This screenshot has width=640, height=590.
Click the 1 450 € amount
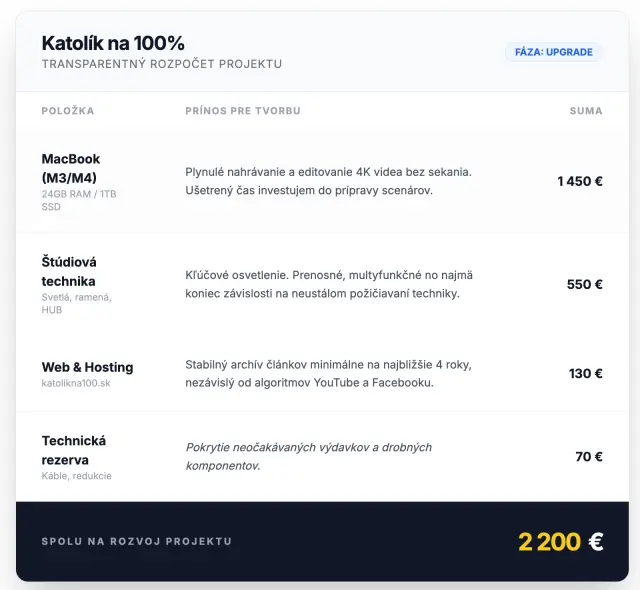[x=580, y=181]
